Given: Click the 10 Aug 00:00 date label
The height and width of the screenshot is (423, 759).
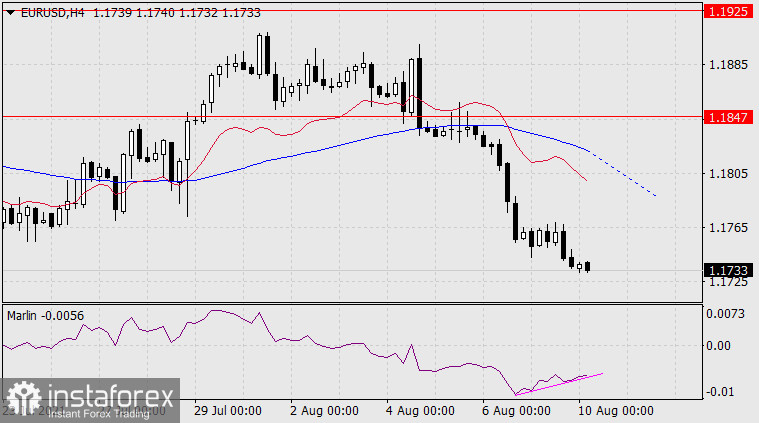Looking at the screenshot, I should [x=617, y=410].
